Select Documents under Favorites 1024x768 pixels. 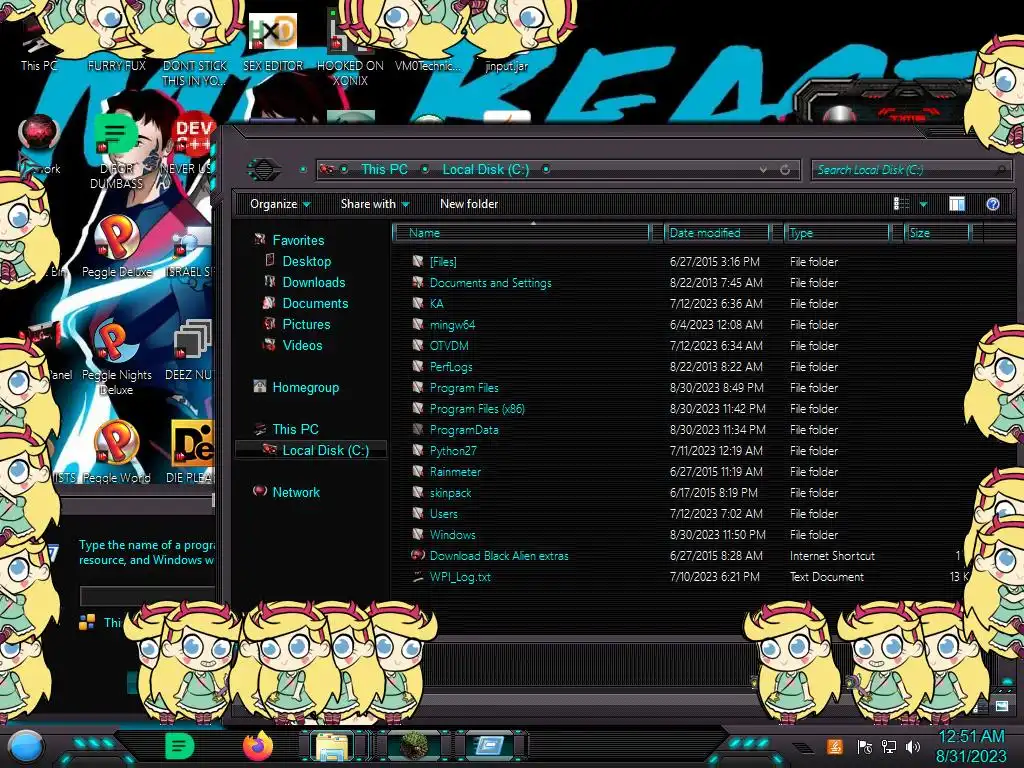coord(315,303)
